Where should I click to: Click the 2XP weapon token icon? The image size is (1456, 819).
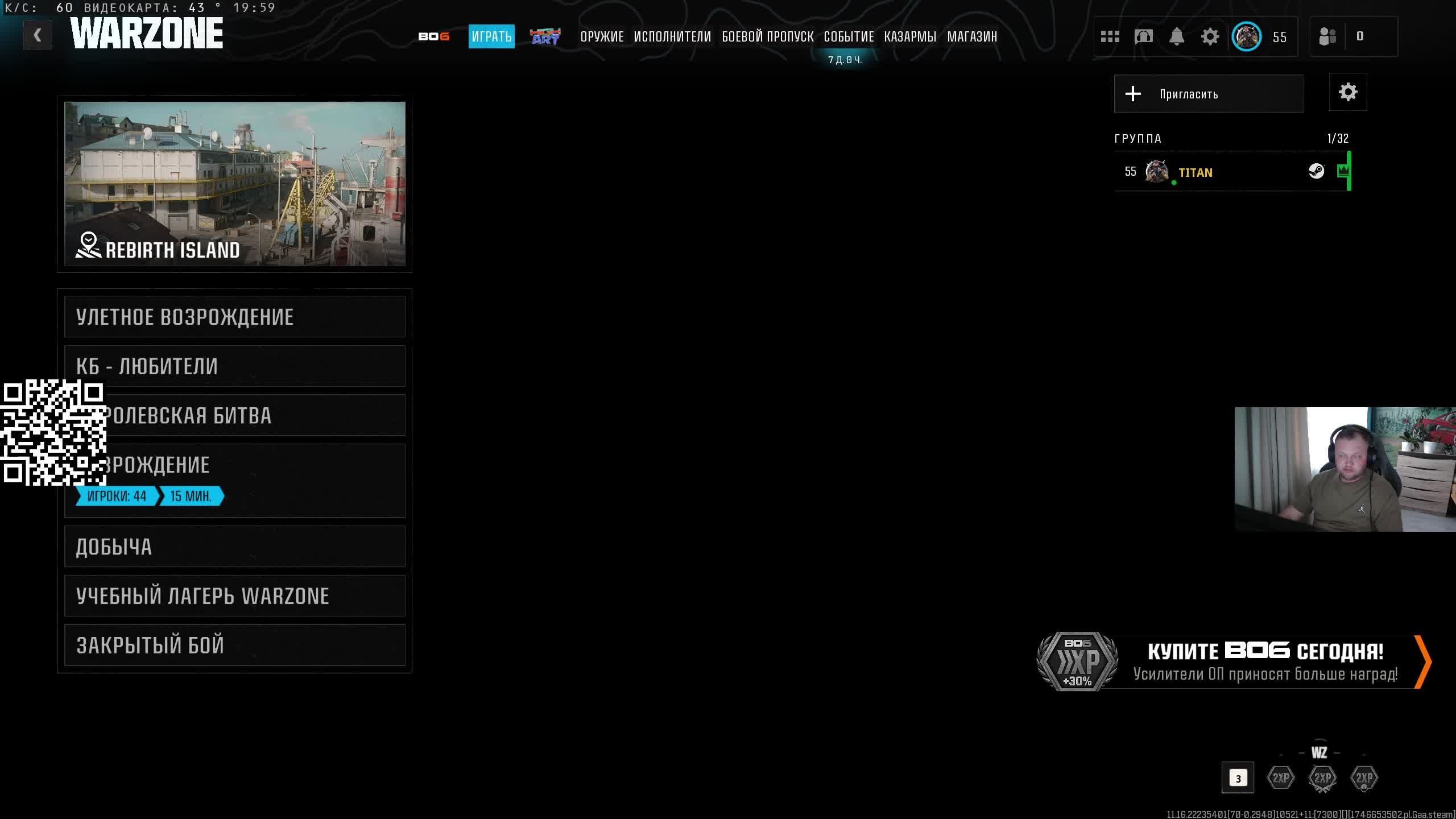point(1322,778)
